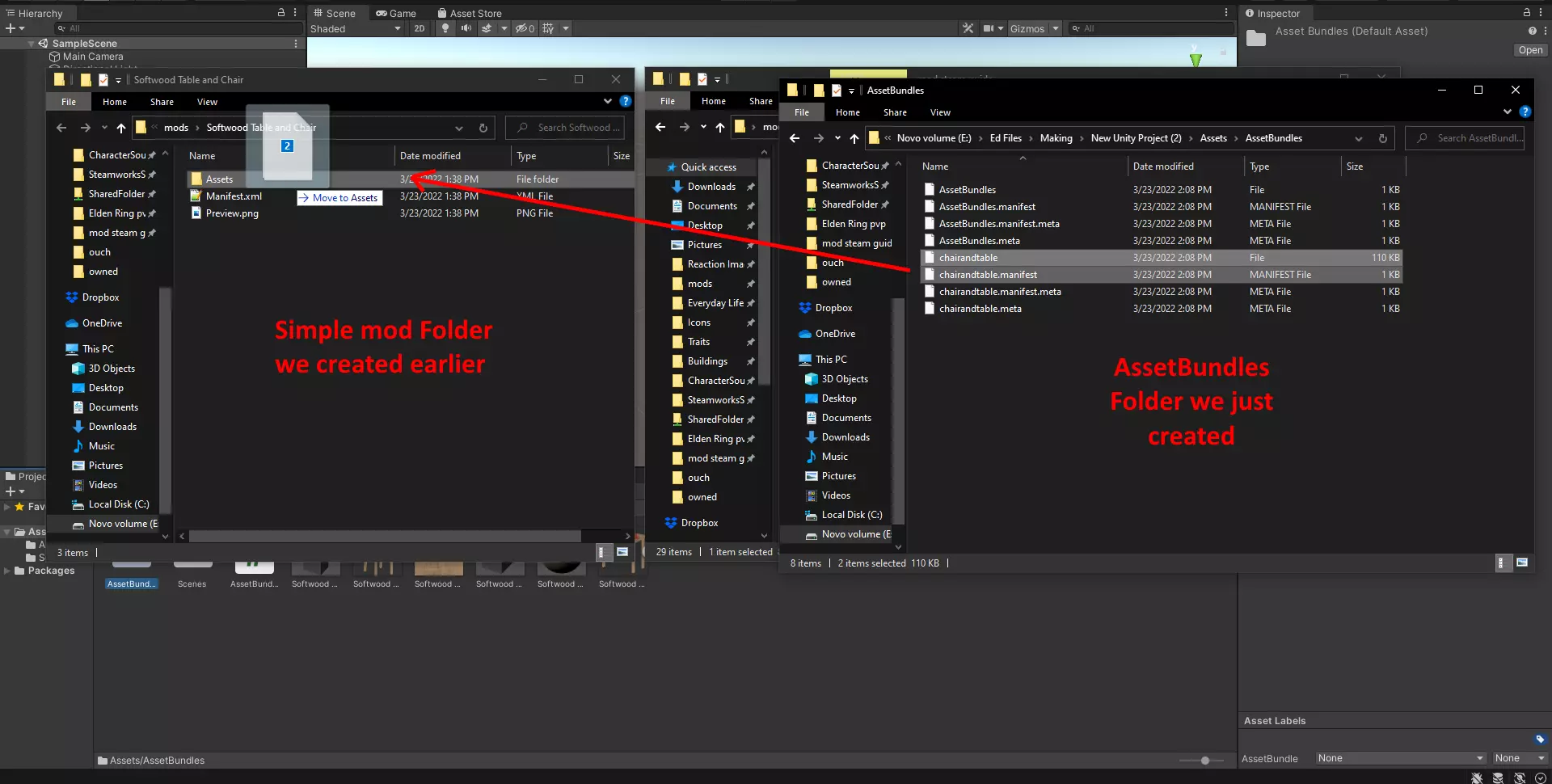The height and width of the screenshot is (784, 1552).
Task: Open the Asset Store tab
Action: click(x=470, y=13)
